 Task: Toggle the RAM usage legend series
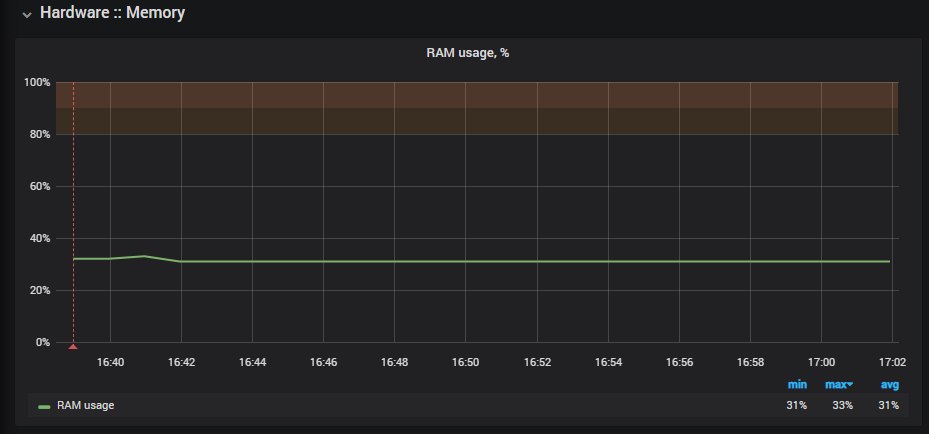(x=85, y=406)
